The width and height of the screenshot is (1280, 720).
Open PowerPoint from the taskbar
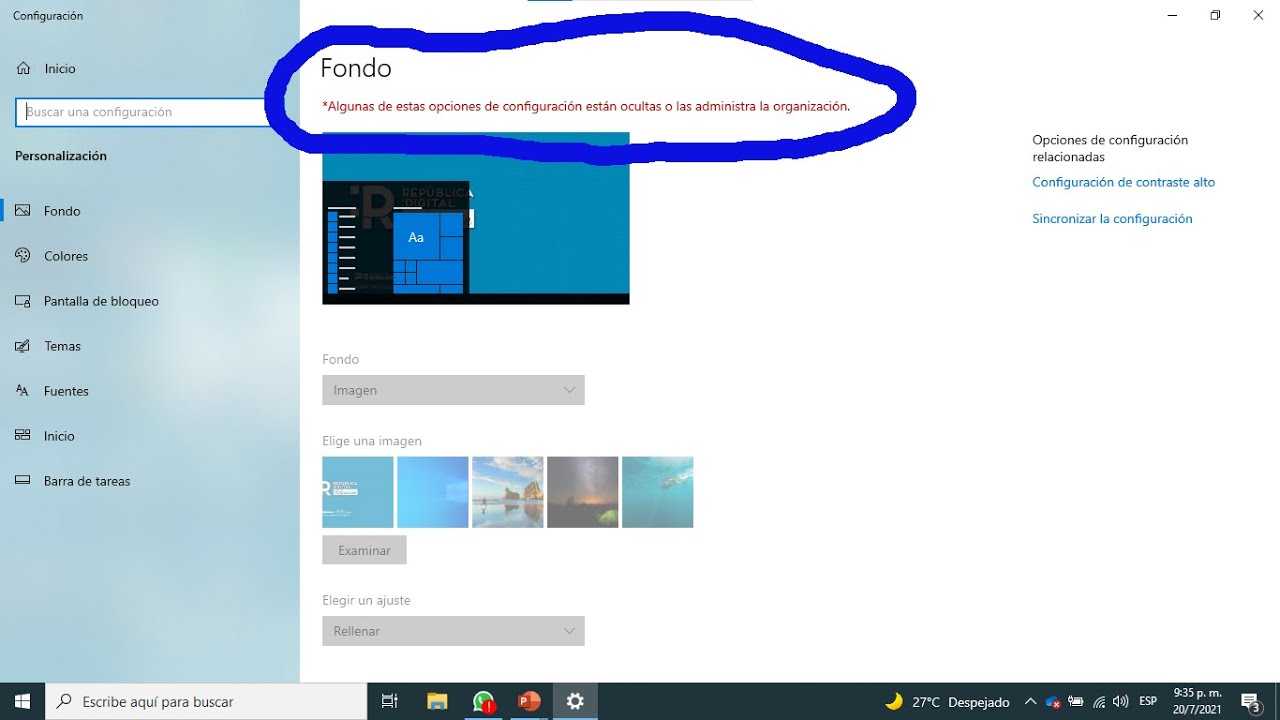point(529,701)
